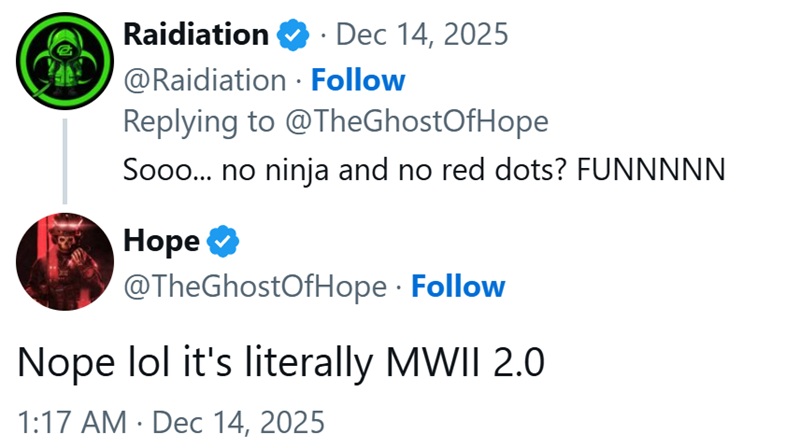Open the @TheGhostOfHope handle under Hope
This screenshot has height=448, width=800.
coord(254,288)
